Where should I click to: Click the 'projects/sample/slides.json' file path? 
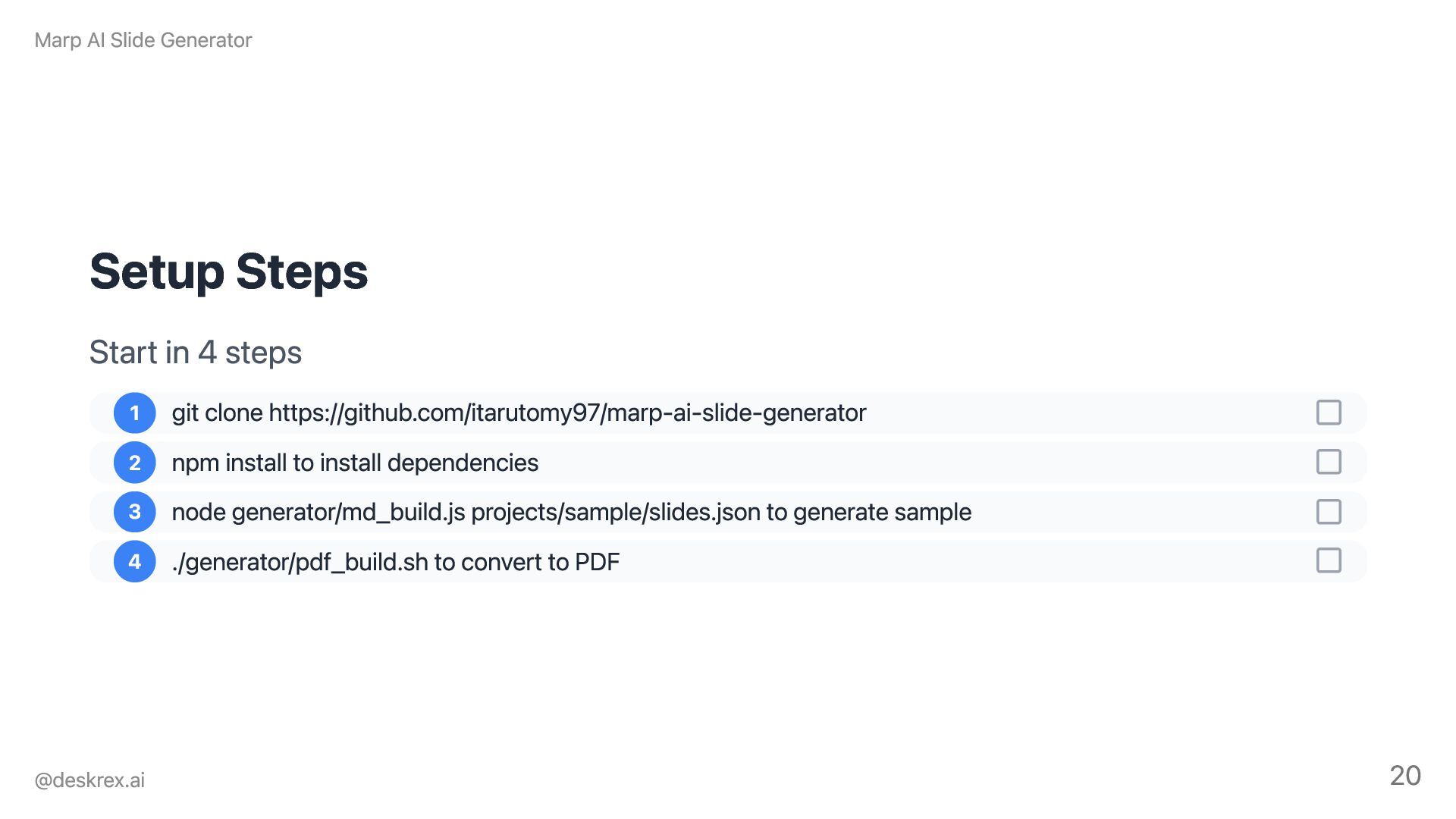tap(616, 513)
